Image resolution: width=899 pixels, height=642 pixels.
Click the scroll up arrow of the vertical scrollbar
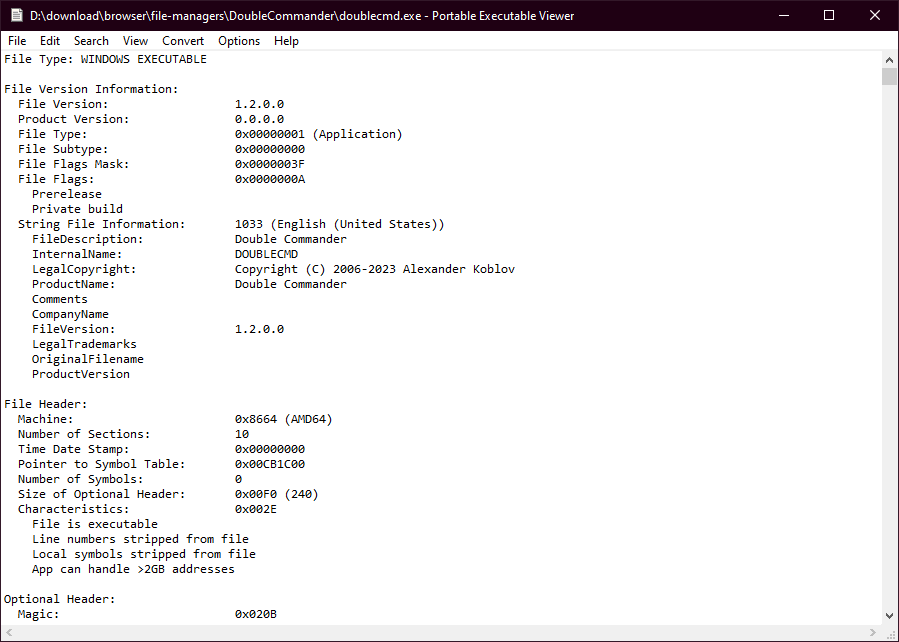(889, 59)
